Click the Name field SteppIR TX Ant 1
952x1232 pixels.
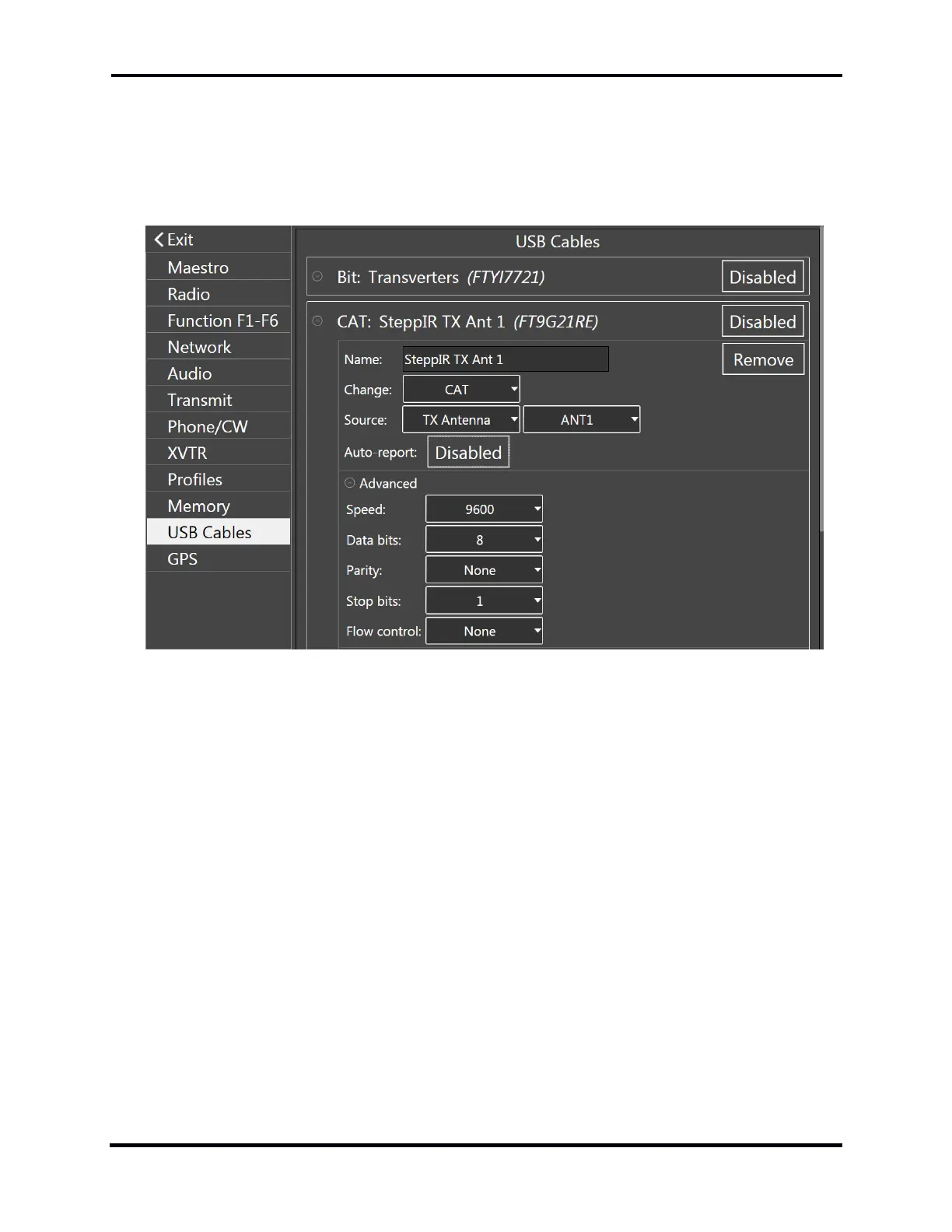[x=506, y=359]
